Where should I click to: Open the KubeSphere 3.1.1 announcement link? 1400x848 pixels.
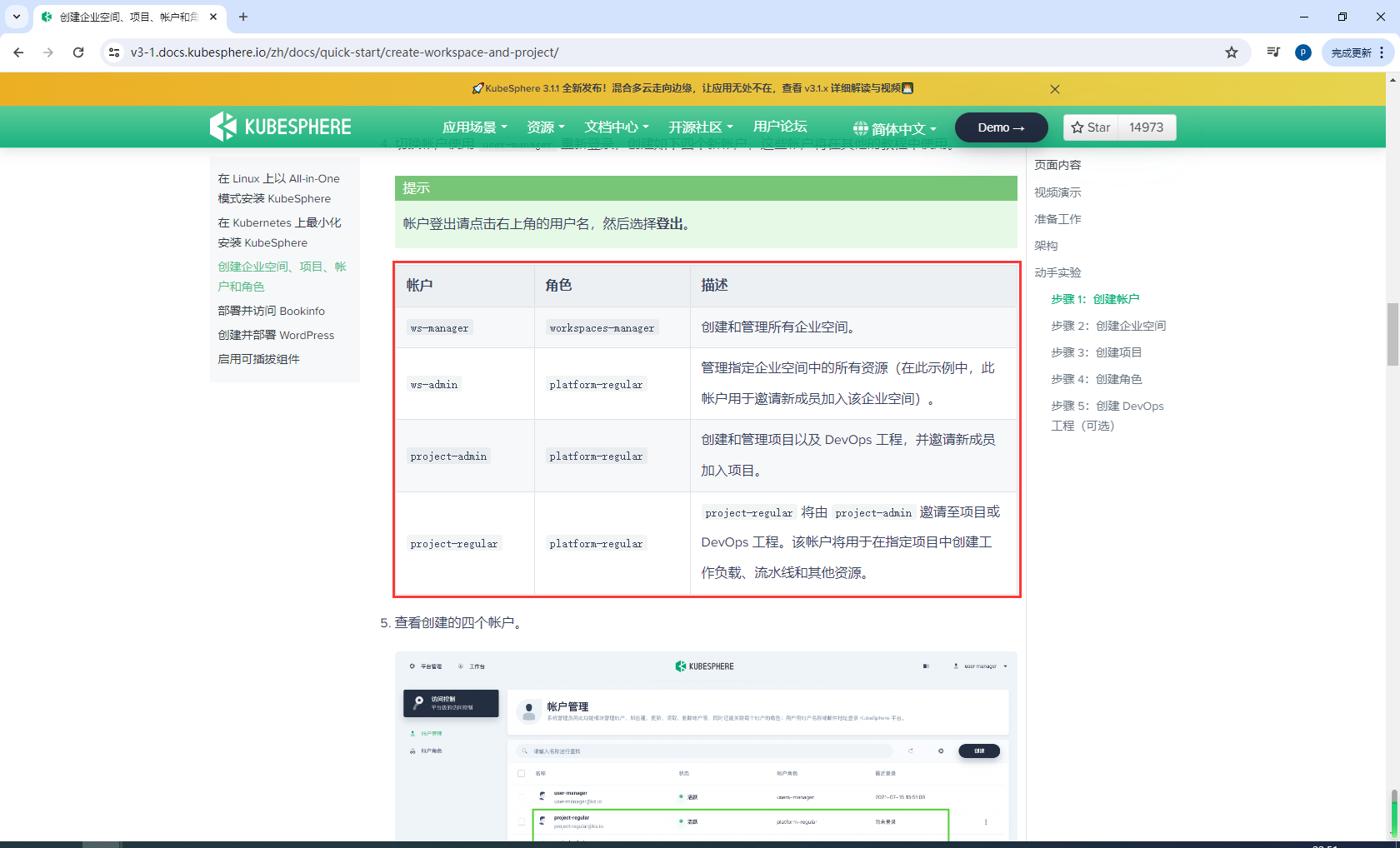point(692,88)
